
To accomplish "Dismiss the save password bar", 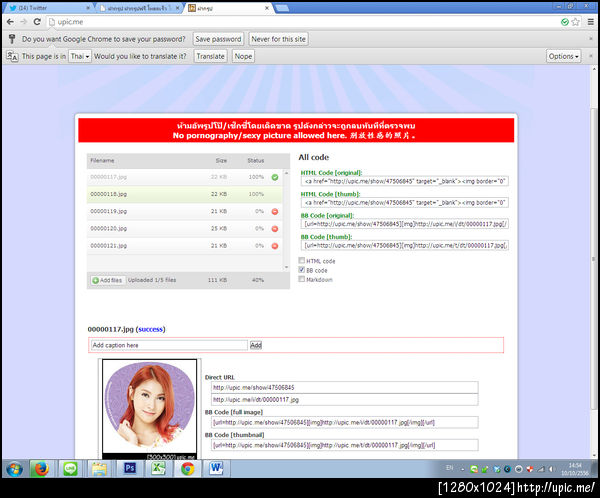I will (591, 39).
